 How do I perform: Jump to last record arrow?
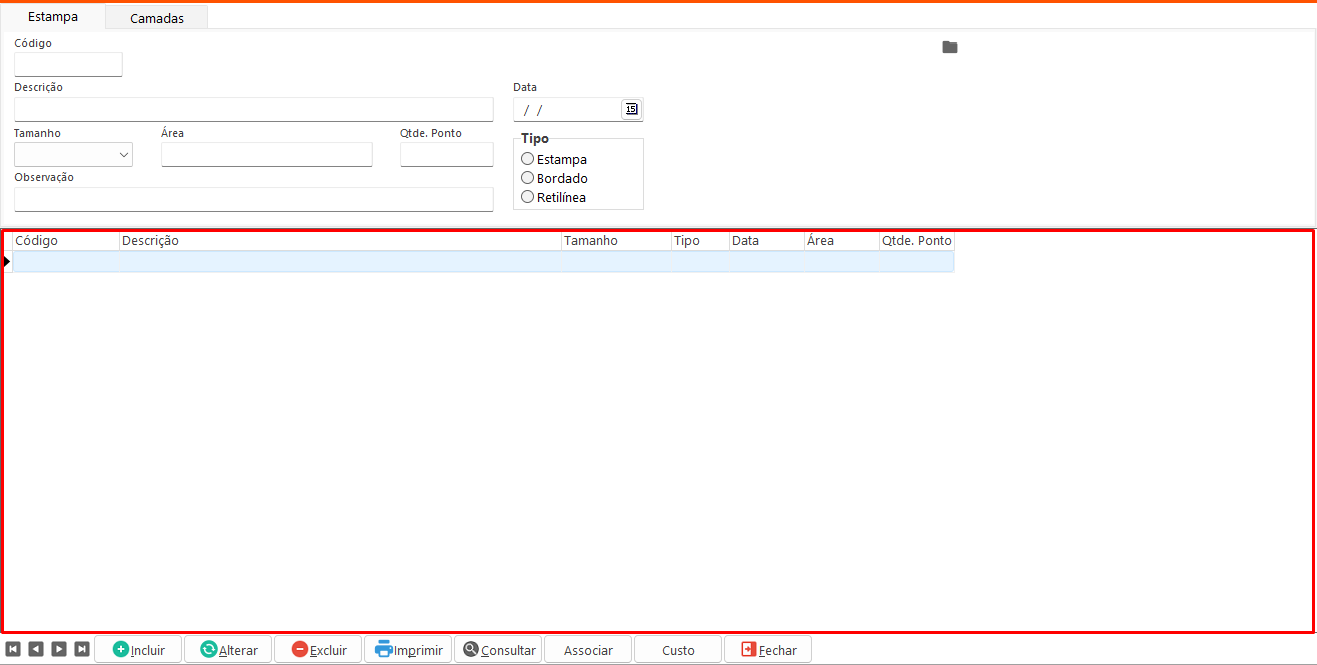[82, 649]
